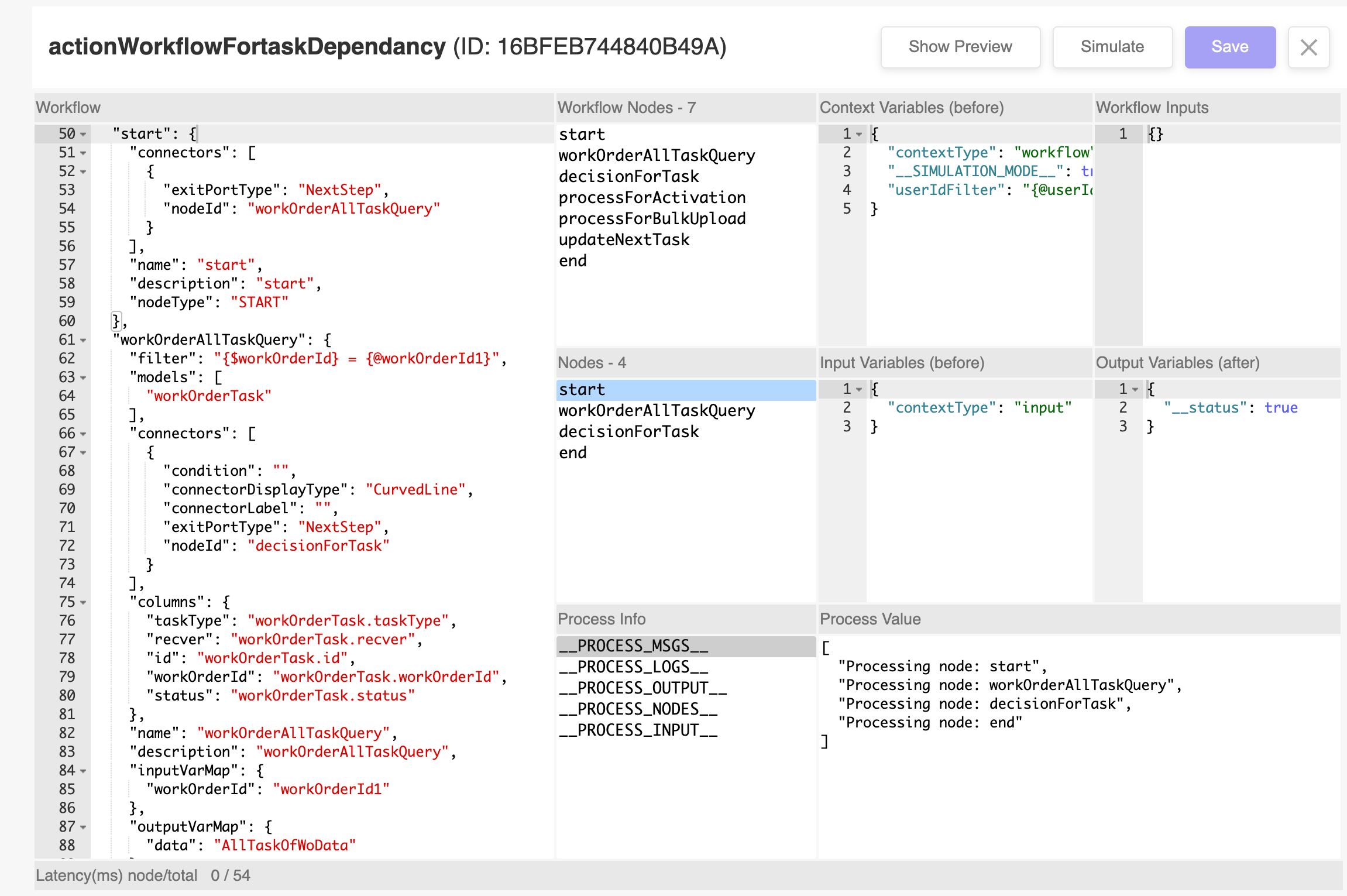Click the Show Preview button
This screenshot has width=1347, height=896.
[960, 47]
